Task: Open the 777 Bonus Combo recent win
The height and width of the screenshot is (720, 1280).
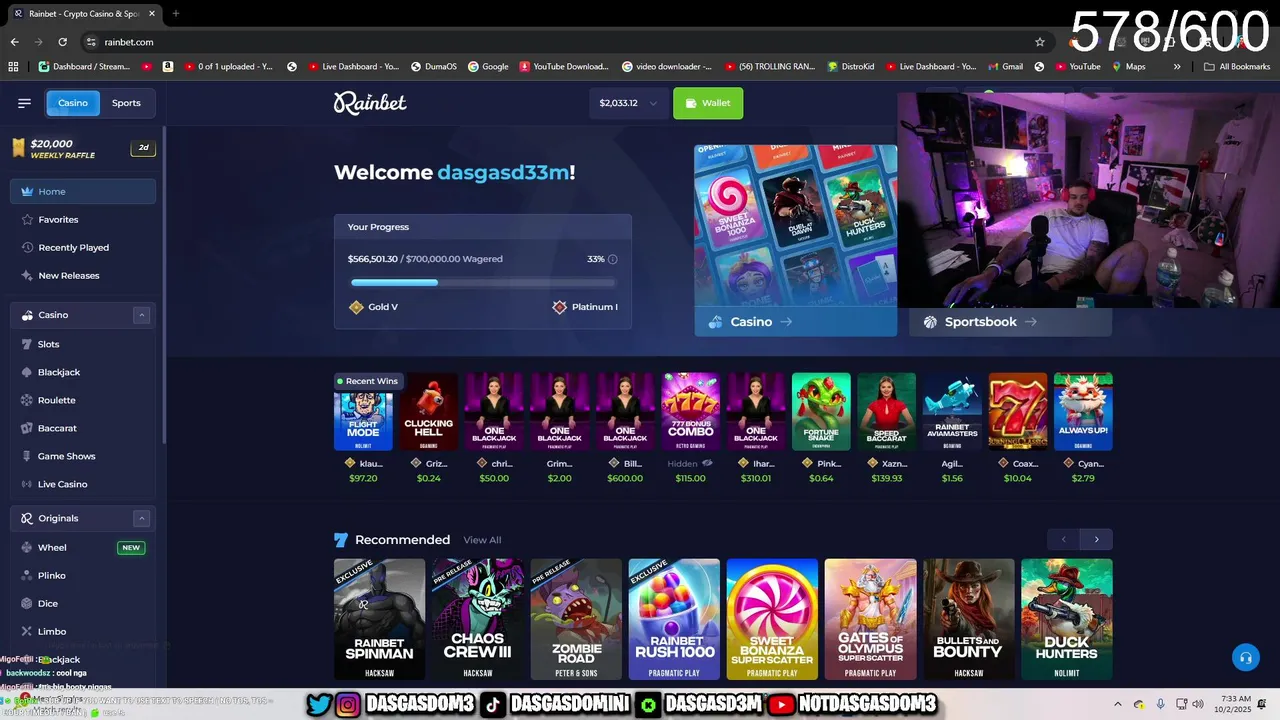Action: point(690,412)
